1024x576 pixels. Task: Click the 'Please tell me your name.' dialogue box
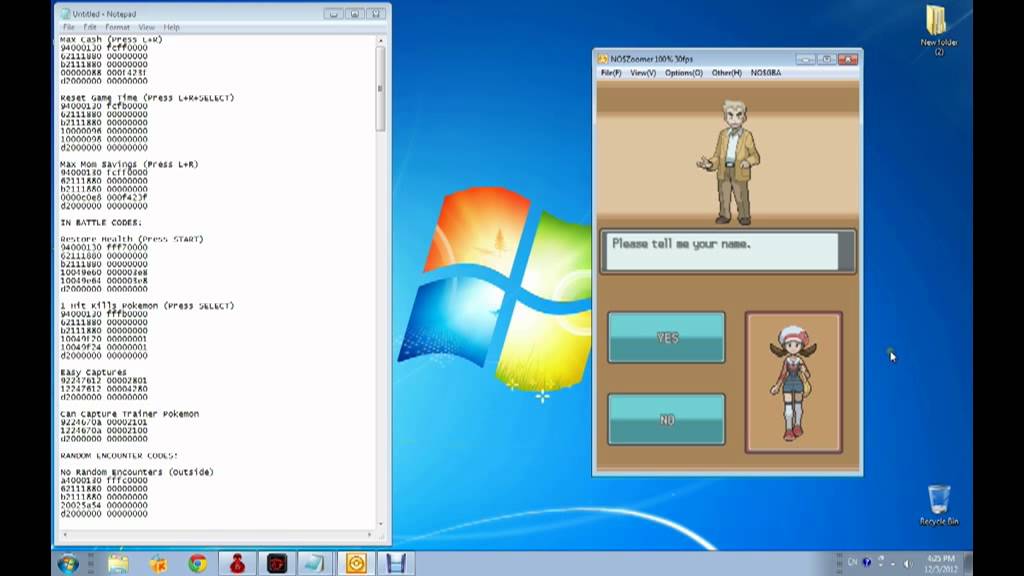[x=728, y=251]
